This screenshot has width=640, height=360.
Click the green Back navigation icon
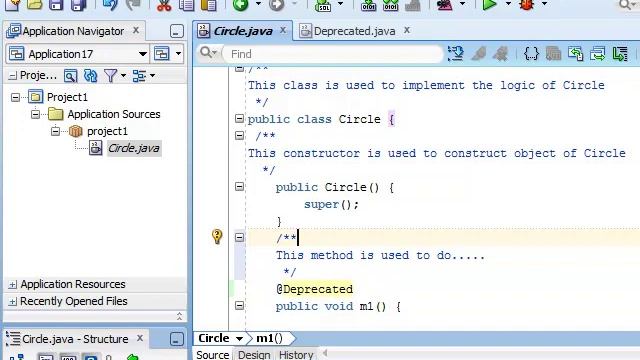point(240,5)
